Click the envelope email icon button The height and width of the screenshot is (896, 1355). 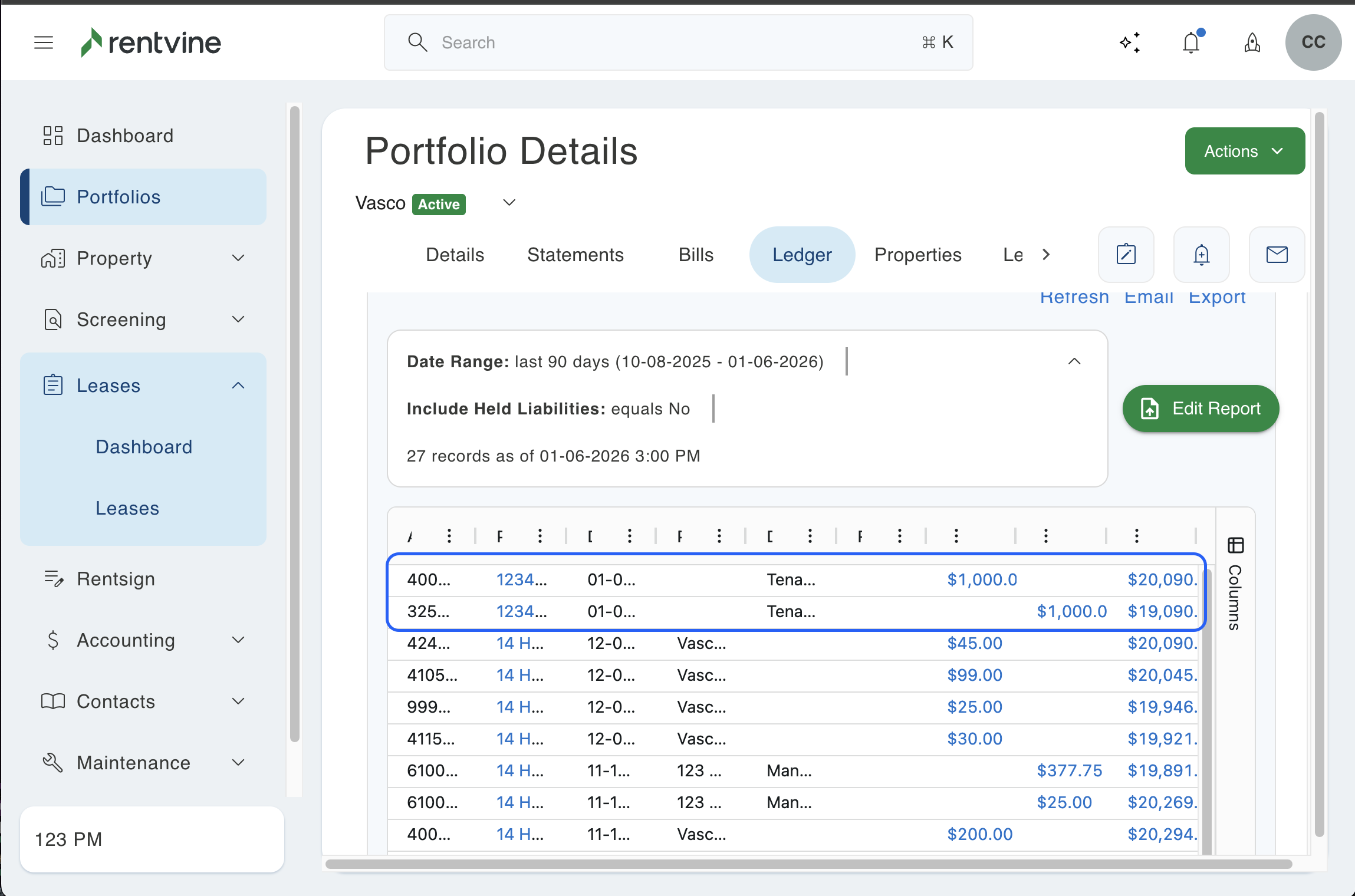(1277, 255)
